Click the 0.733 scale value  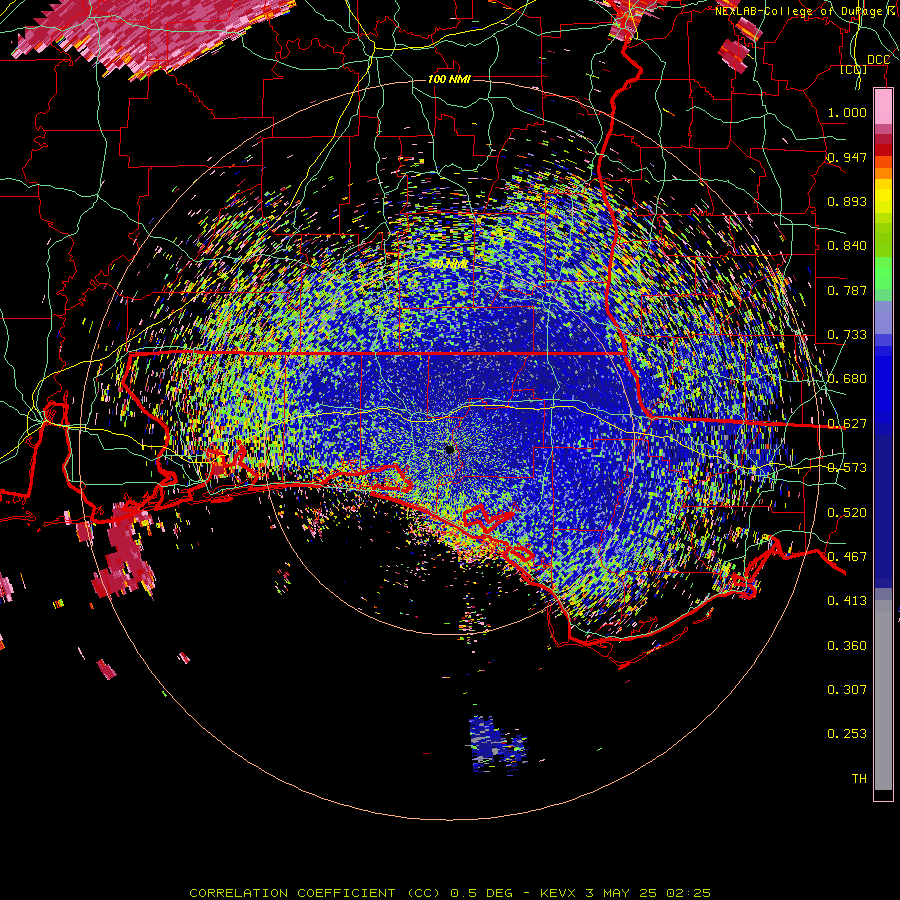pos(847,335)
